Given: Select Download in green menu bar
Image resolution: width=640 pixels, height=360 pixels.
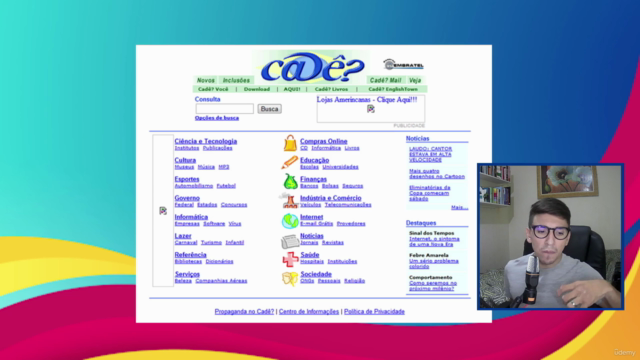Looking at the screenshot, I should (257, 89).
